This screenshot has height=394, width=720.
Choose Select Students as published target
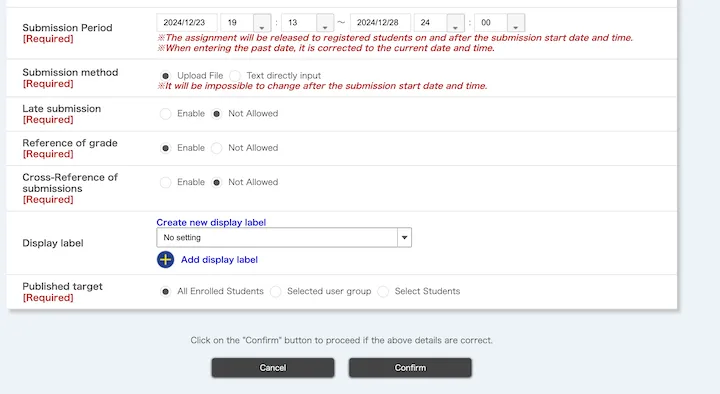tap(383, 292)
